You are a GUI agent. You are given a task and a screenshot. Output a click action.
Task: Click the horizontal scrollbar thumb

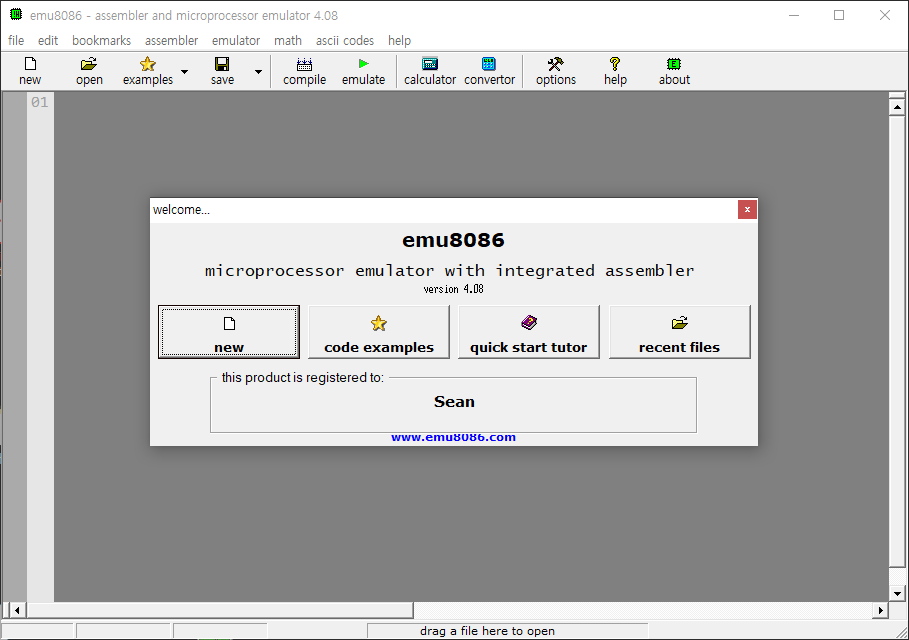tap(219, 610)
